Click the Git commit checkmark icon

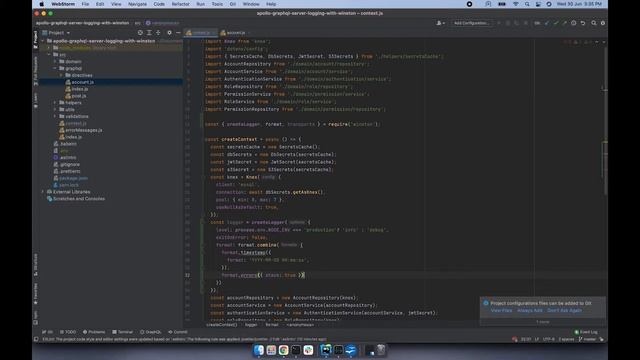pos(556,23)
